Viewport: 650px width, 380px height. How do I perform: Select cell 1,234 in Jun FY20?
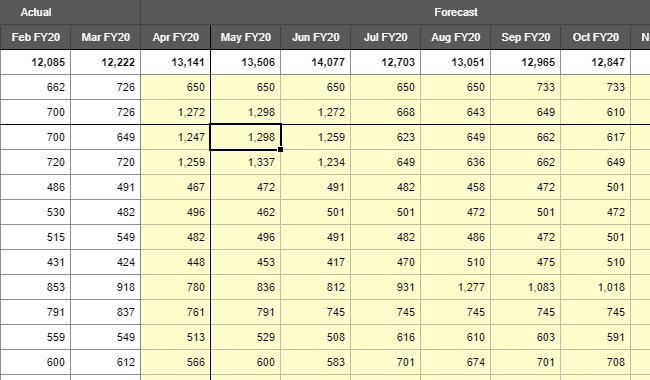(316, 162)
